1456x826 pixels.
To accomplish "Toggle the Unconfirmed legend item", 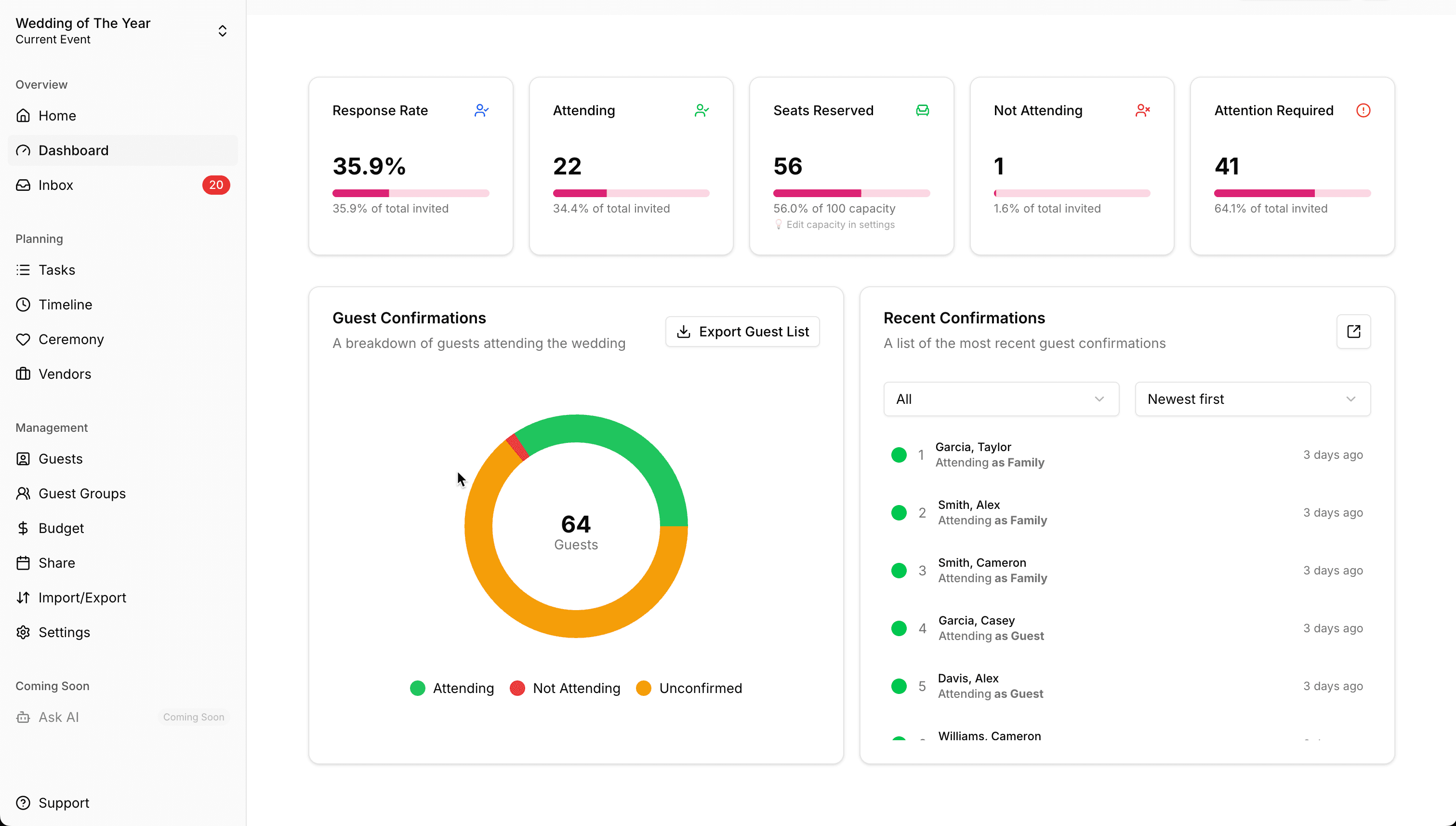I will 688,688.
